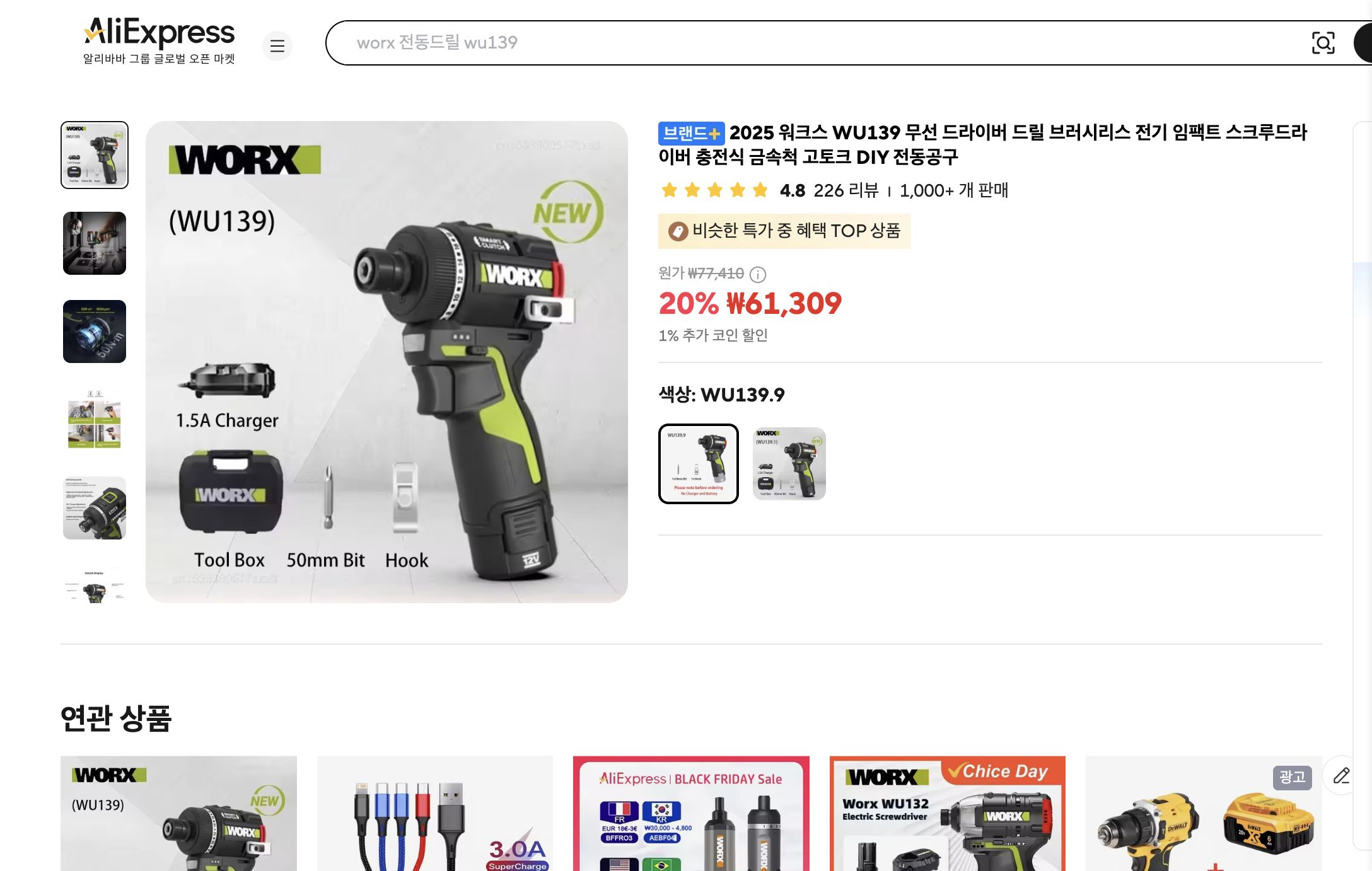Open the DeWalt drill ad product
The height and width of the screenshot is (871, 1372).
[x=1204, y=814]
